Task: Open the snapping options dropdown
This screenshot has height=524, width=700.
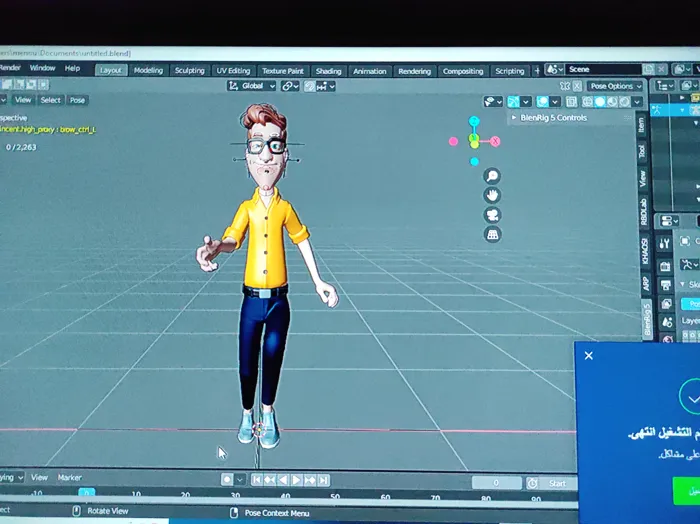Action: click(325, 86)
